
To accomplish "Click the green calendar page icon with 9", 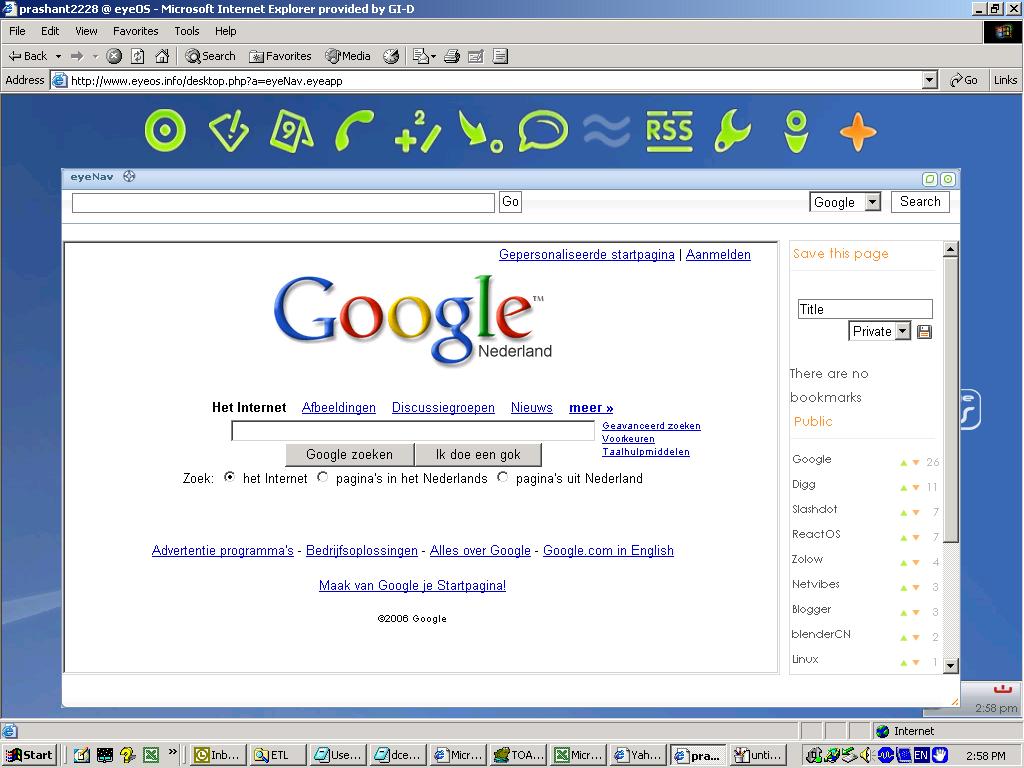I will point(291,131).
